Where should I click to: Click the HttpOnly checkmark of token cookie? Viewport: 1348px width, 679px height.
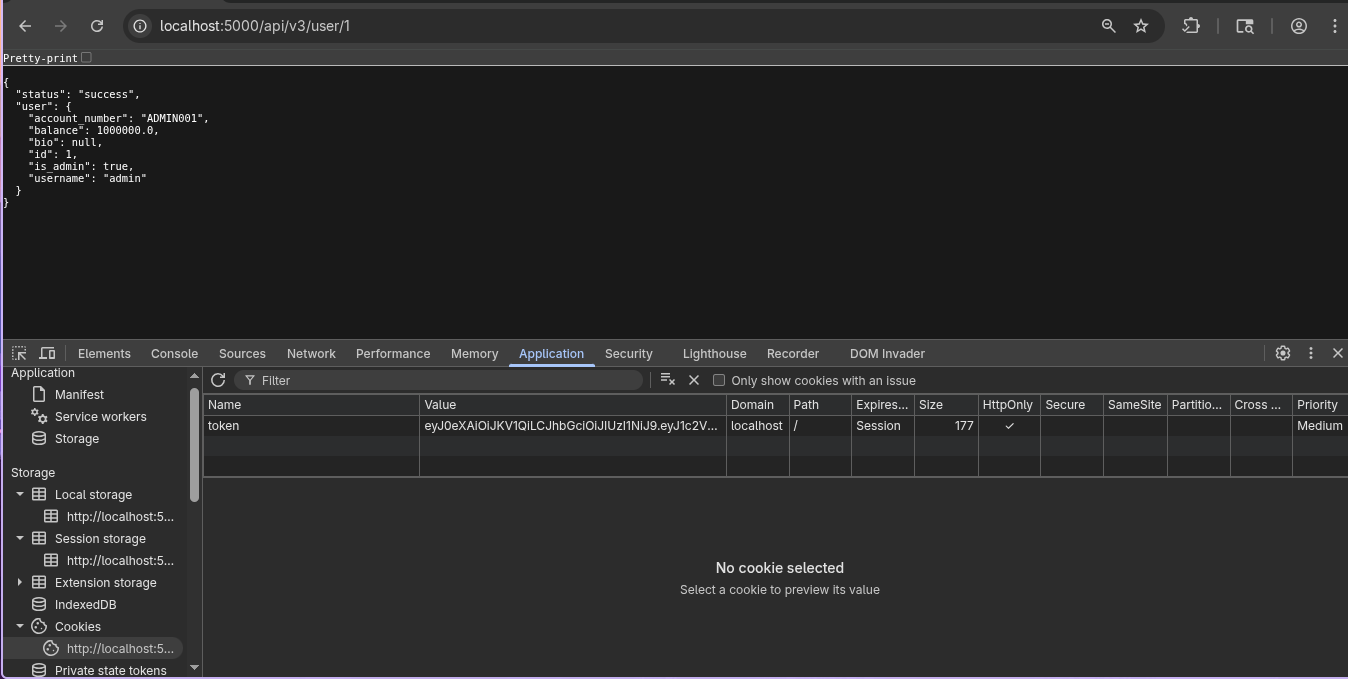click(1009, 426)
